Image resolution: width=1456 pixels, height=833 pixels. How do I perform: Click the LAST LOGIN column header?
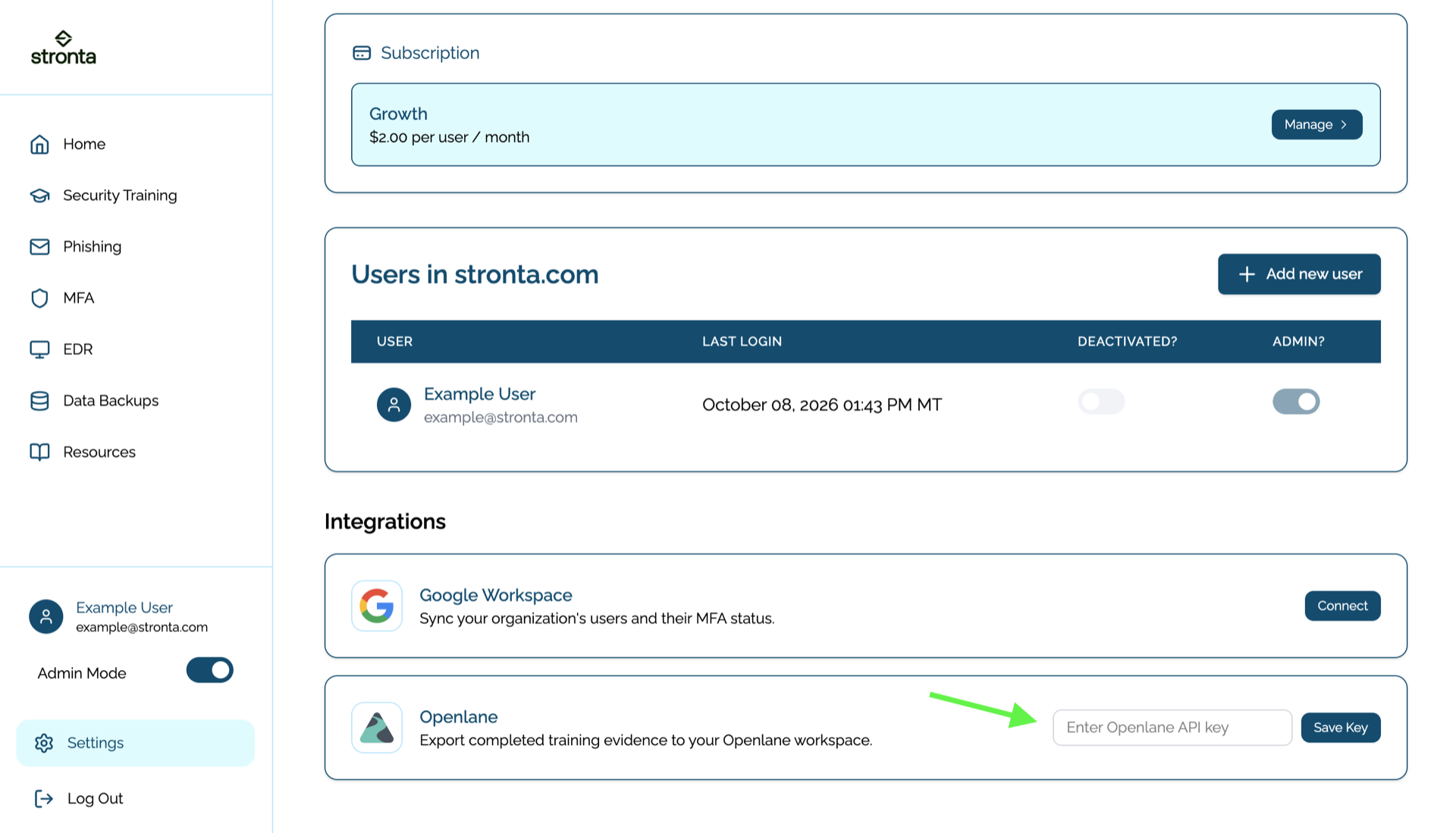[742, 342]
